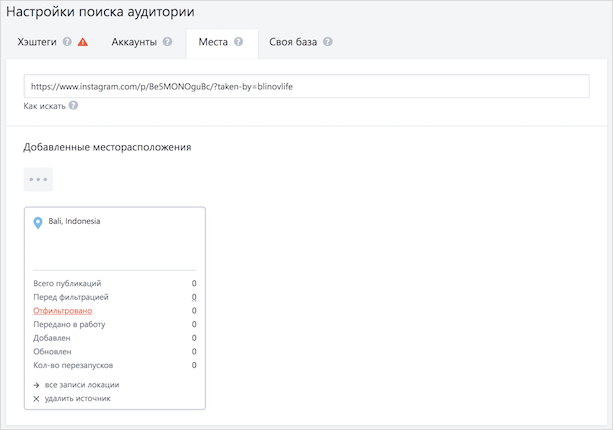Click the arrow icon before все записи локации
This screenshot has height=430, width=613.
click(37, 385)
